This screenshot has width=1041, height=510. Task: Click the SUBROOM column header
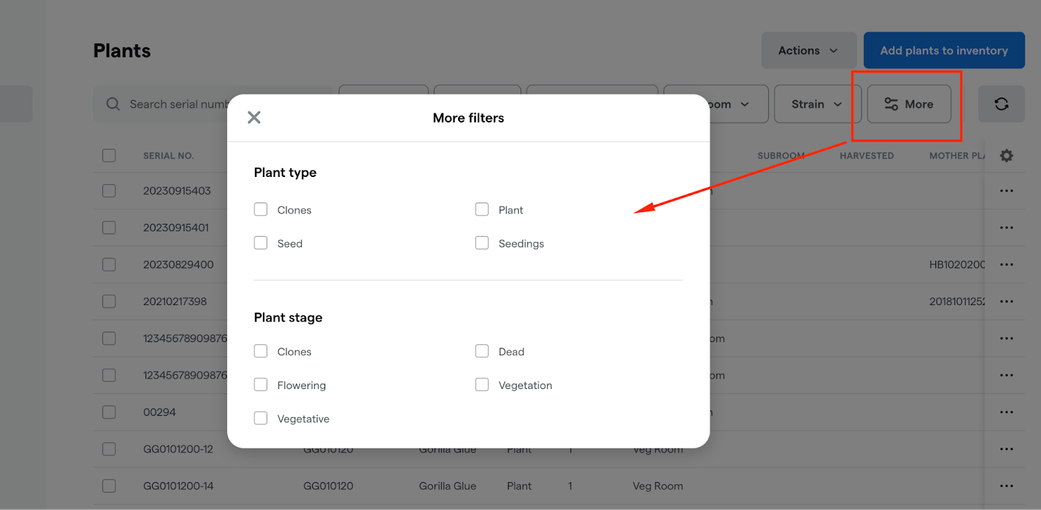(x=781, y=156)
